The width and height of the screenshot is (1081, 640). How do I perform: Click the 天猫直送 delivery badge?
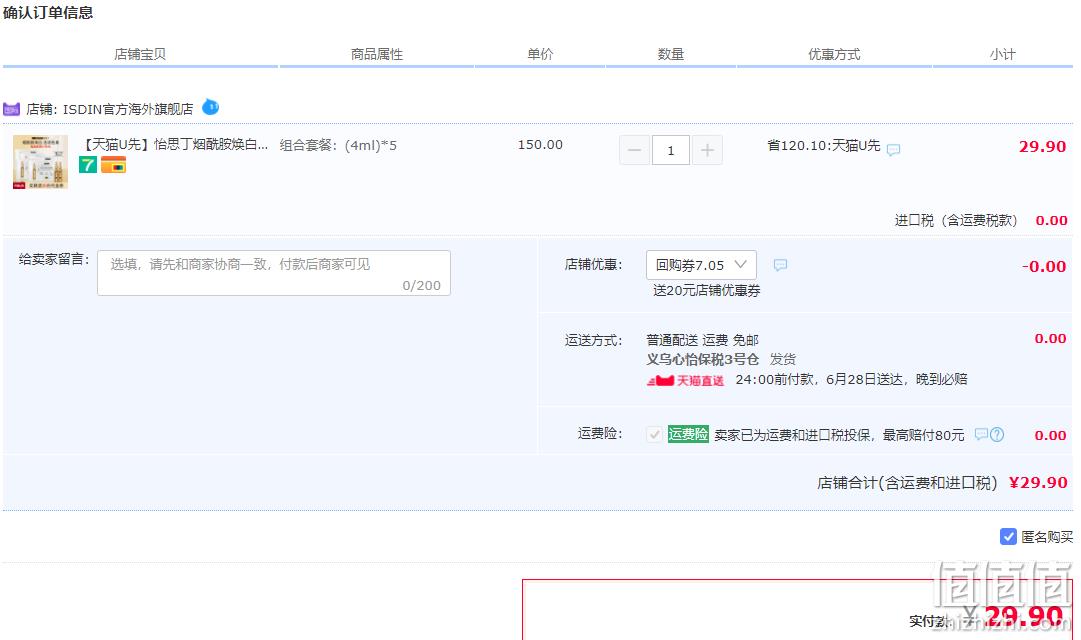[685, 380]
